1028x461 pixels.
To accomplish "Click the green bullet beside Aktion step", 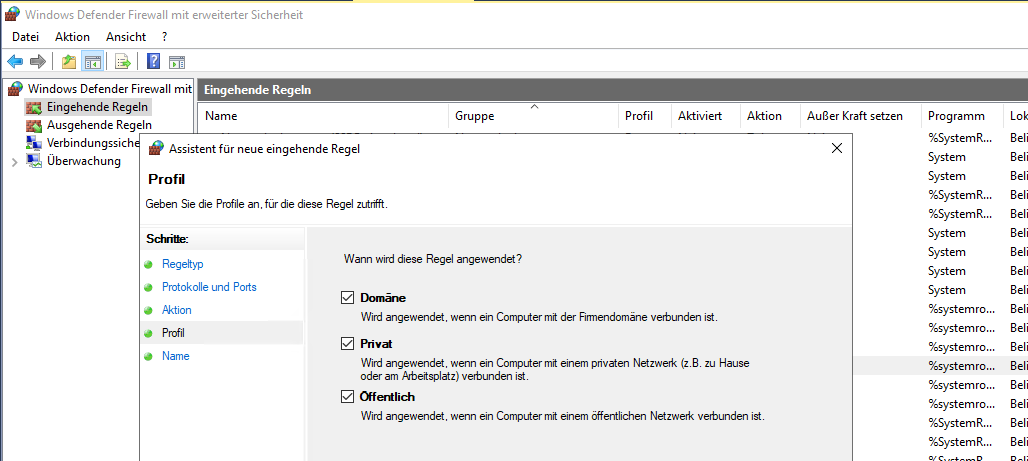I will tap(148, 310).
